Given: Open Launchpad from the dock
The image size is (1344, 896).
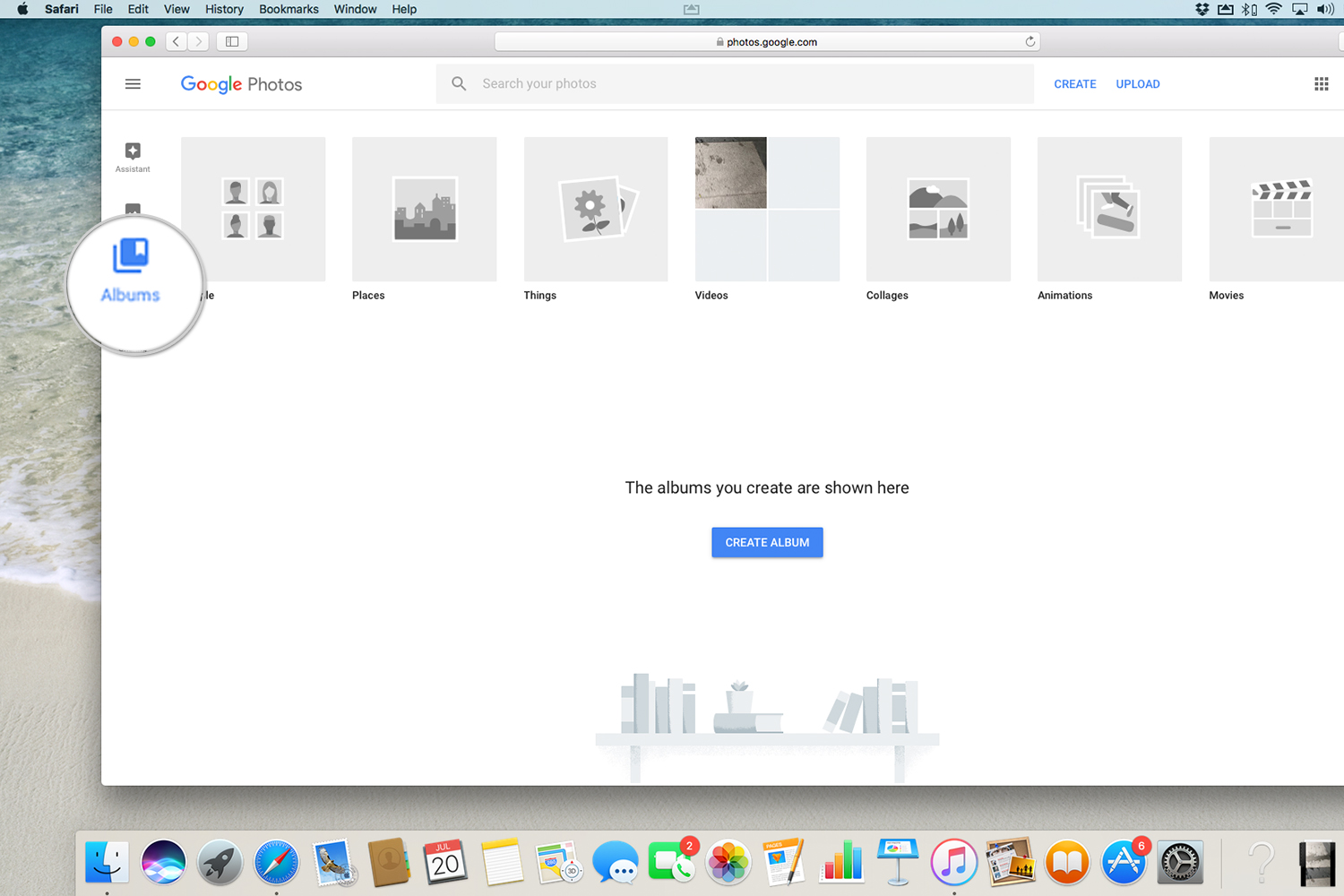Looking at the screenshot, I should point(220,863).
